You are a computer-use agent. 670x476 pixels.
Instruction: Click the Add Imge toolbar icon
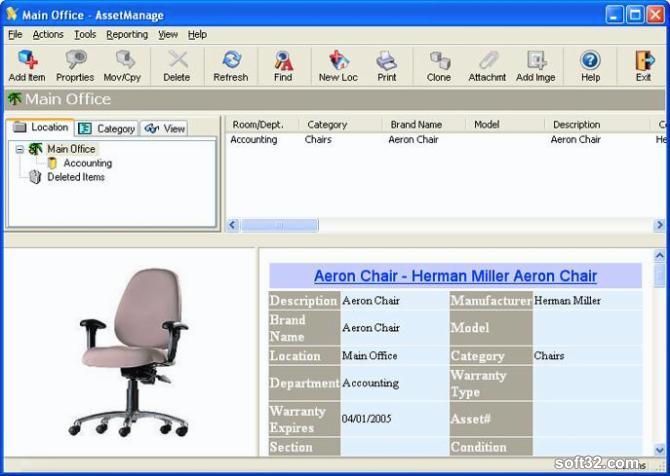pos(537,60)
